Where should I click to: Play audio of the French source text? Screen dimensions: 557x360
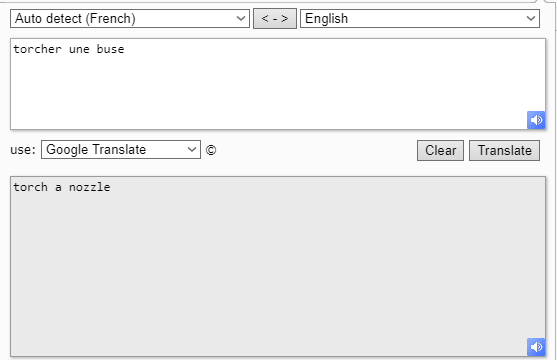tap(536, 120)
